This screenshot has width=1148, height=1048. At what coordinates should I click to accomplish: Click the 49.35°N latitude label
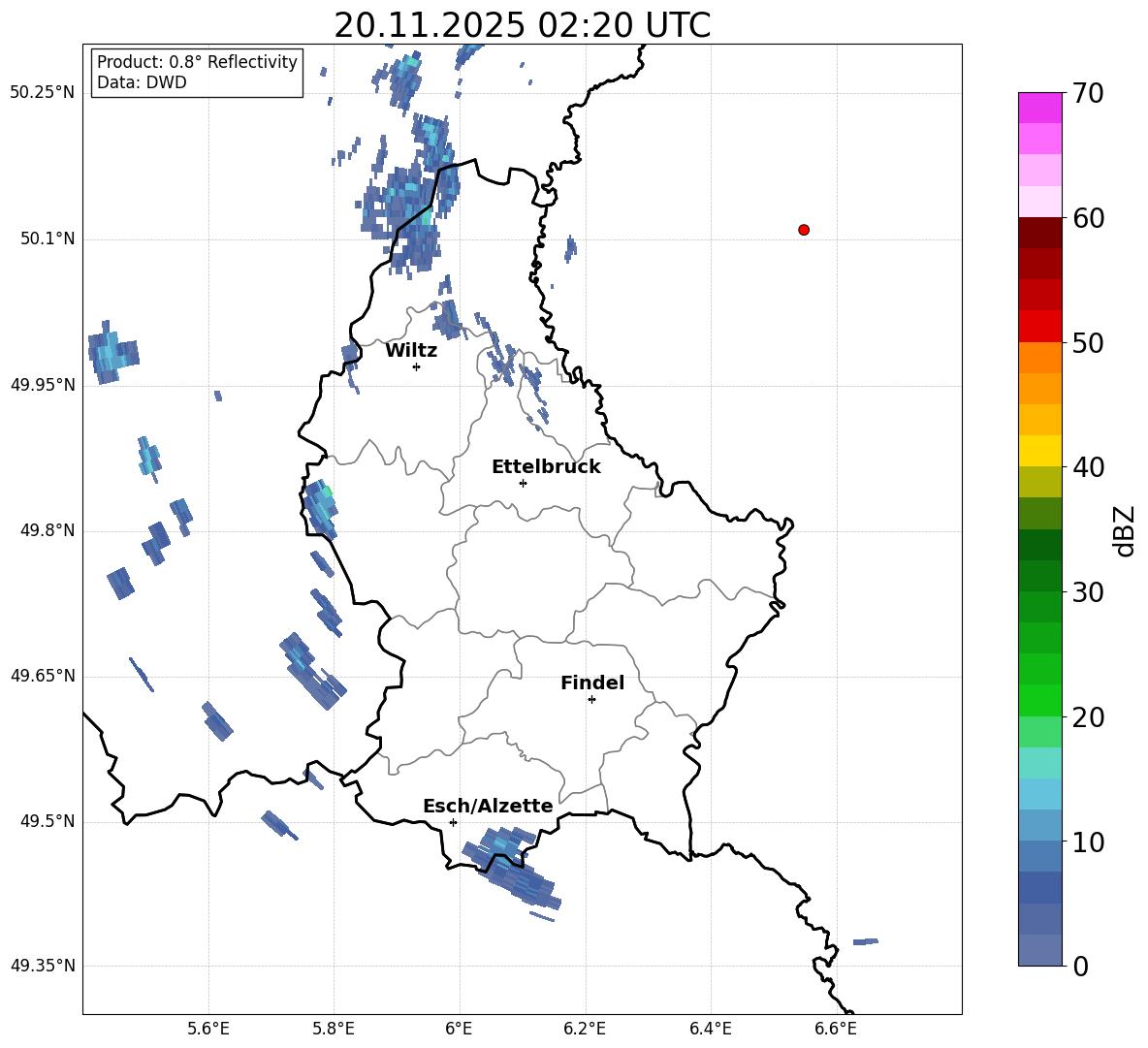point(43,966)
